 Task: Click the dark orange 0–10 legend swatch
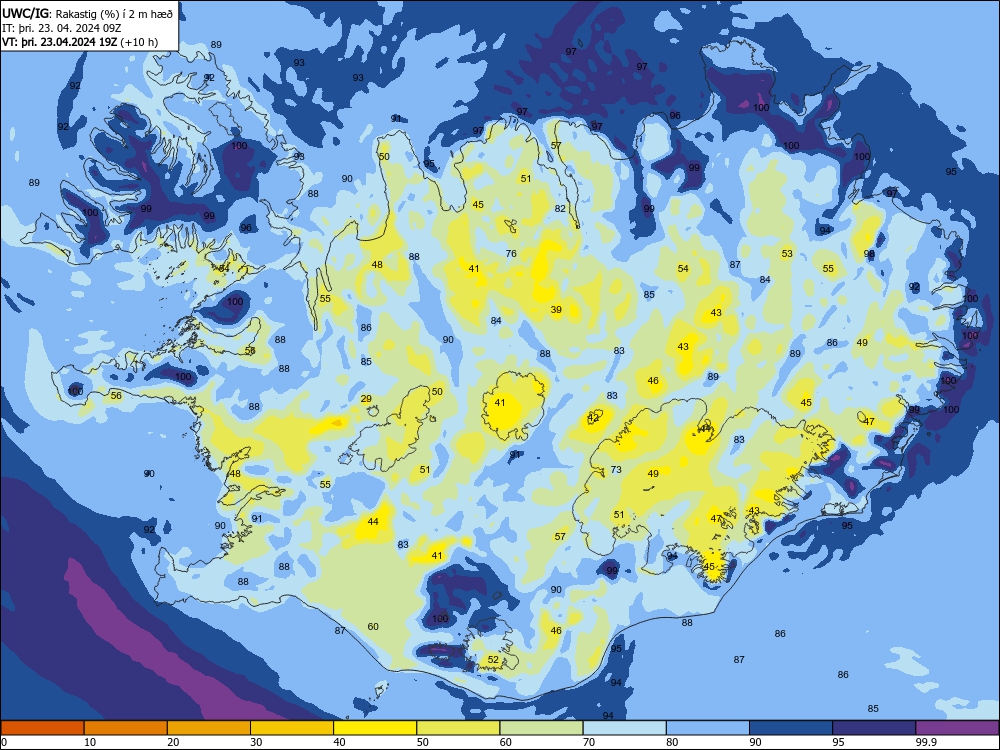42,728
